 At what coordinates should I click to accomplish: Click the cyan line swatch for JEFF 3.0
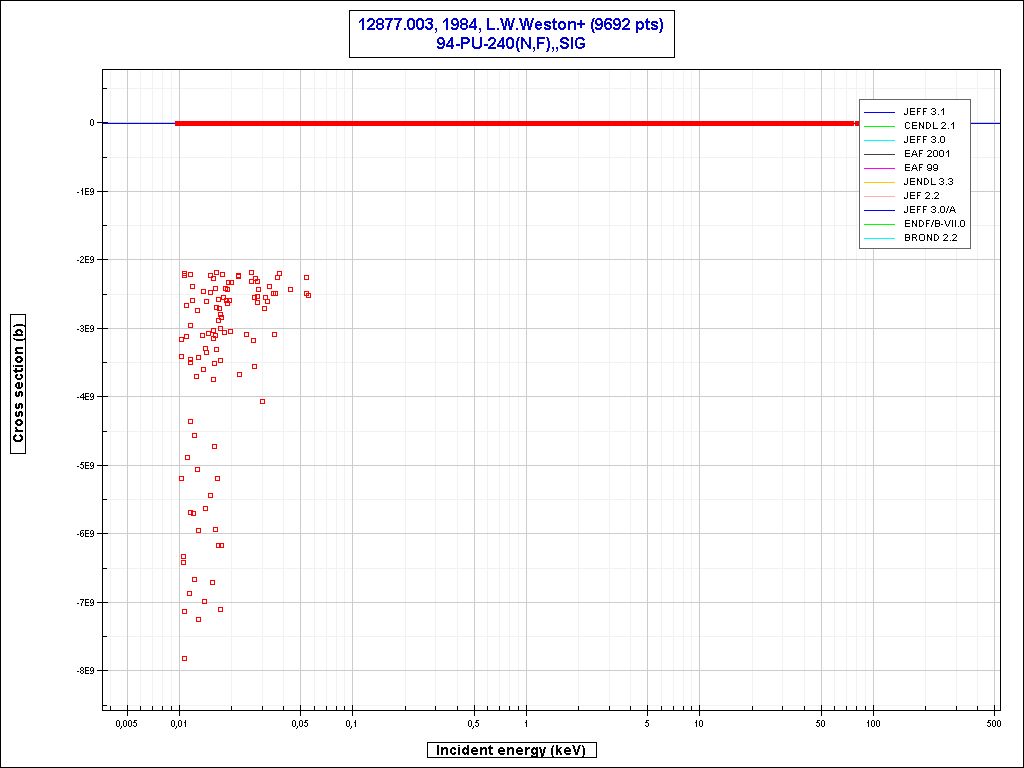click(x=880, y=139)
